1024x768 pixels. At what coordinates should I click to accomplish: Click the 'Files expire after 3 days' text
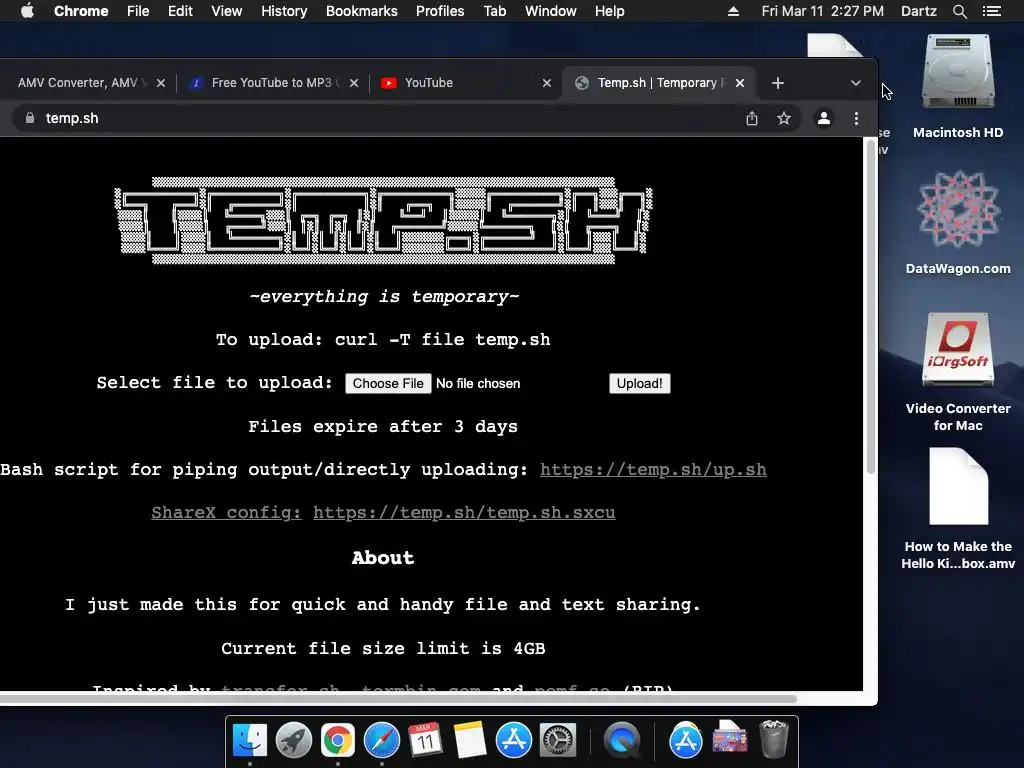tap(383, 426)
